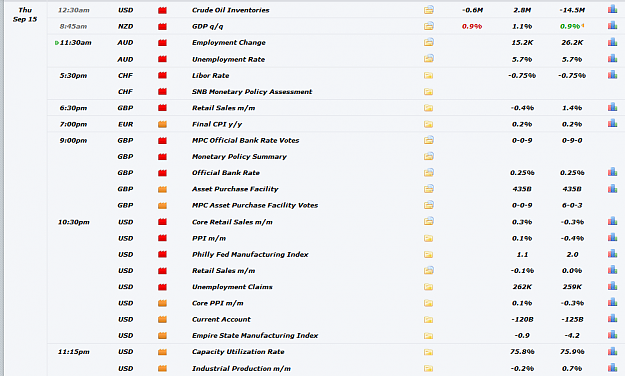Click red impact icon for Crude Oil Inventories
Viewport: 625px width, 376px height.
(162, 10)
